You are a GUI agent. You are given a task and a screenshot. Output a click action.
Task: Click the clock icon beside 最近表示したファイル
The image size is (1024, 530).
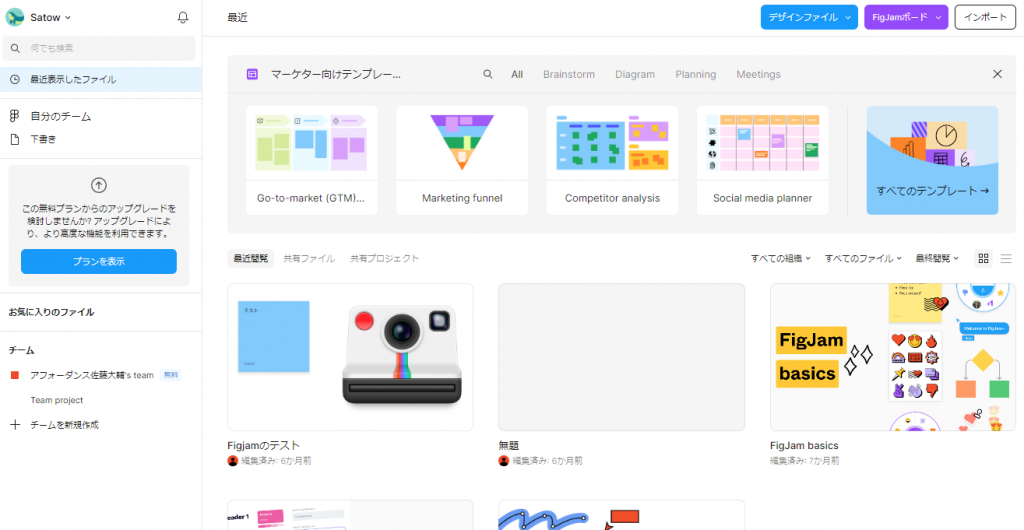point(15,80)
